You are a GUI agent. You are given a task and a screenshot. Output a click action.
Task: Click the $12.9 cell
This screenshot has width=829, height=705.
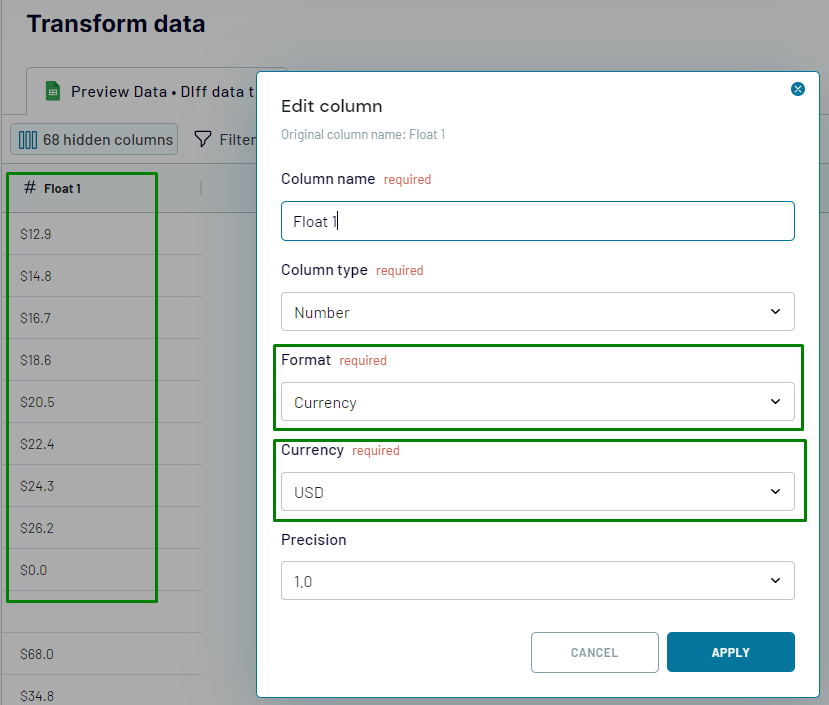(36, 234)
